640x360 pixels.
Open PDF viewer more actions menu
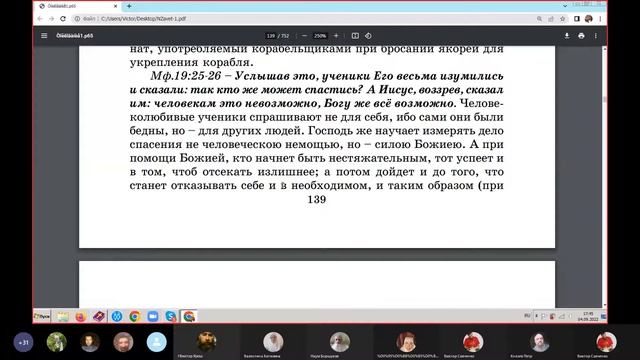coord(596,36)
